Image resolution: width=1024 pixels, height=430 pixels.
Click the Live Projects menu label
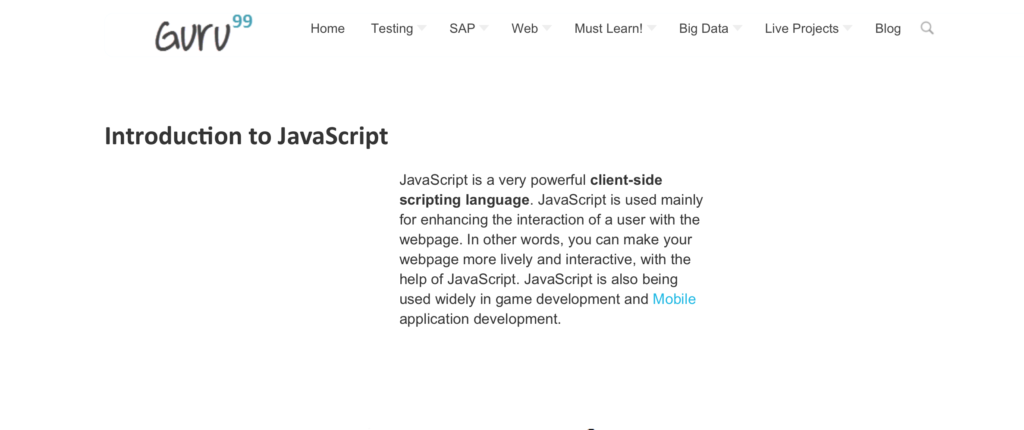[801, 29]
